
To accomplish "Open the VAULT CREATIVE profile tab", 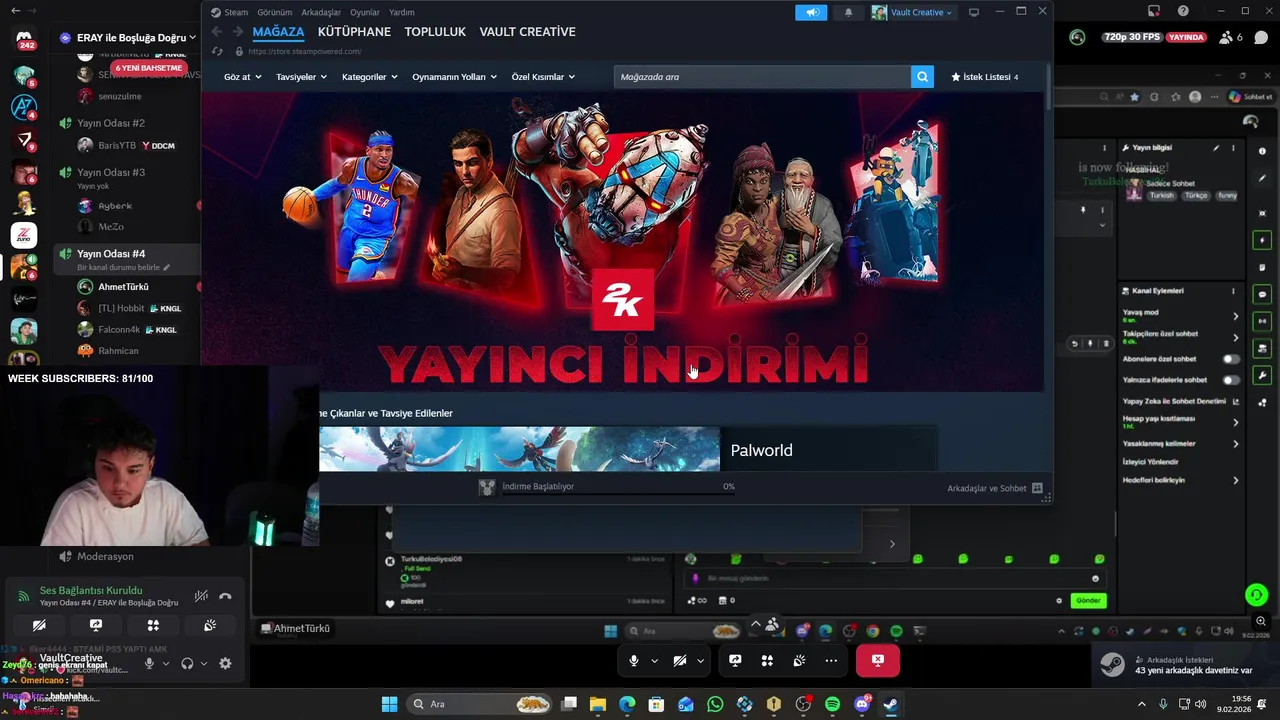I will pos(527,32).
